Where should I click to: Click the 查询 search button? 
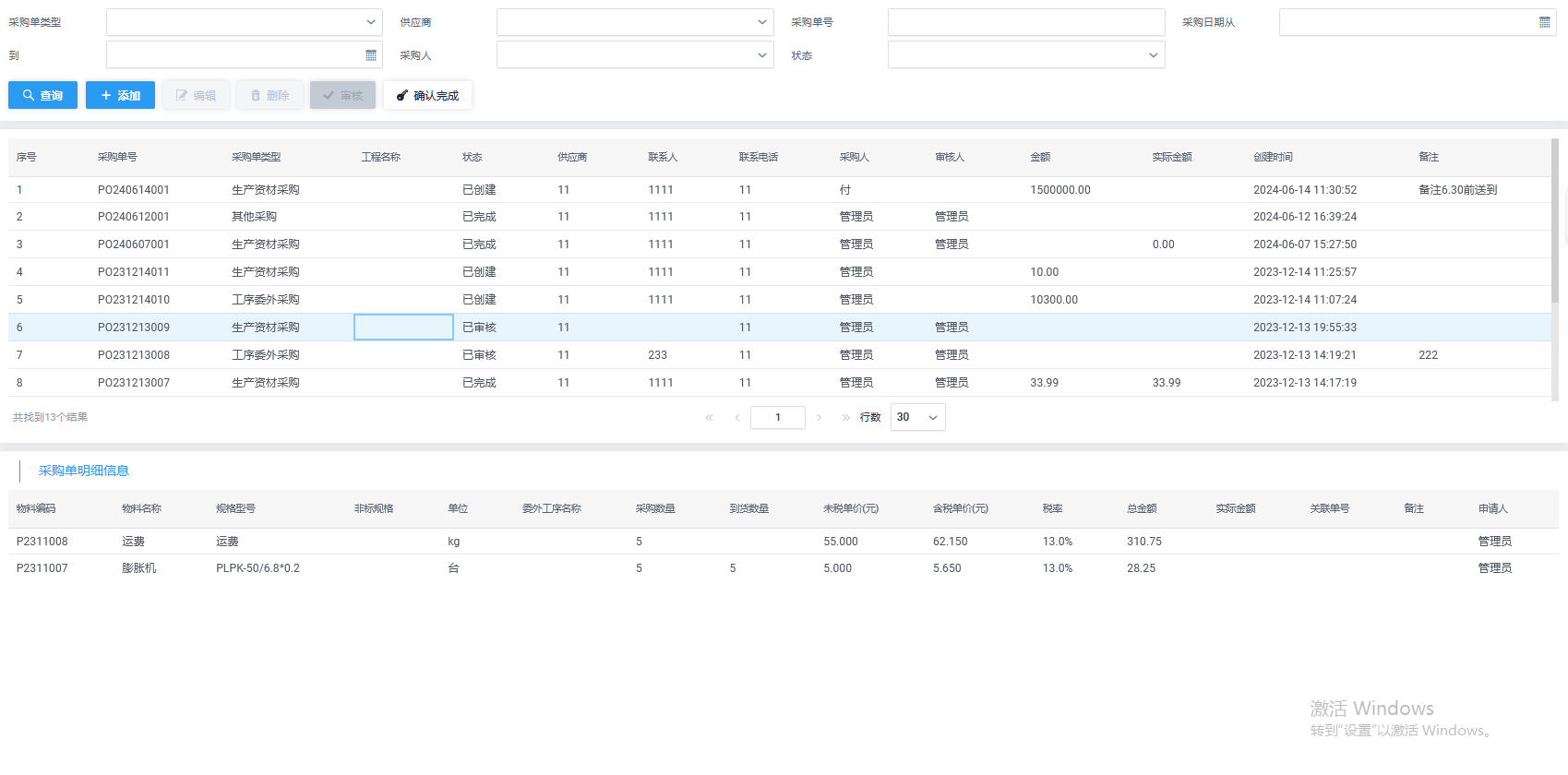tap(42, 95)
